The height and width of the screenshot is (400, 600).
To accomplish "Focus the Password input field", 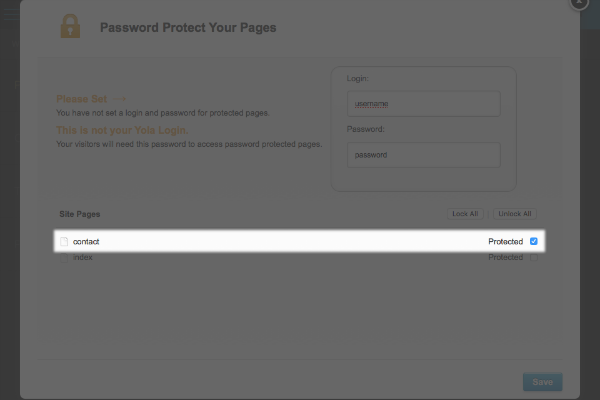I will tap(423, 155).
